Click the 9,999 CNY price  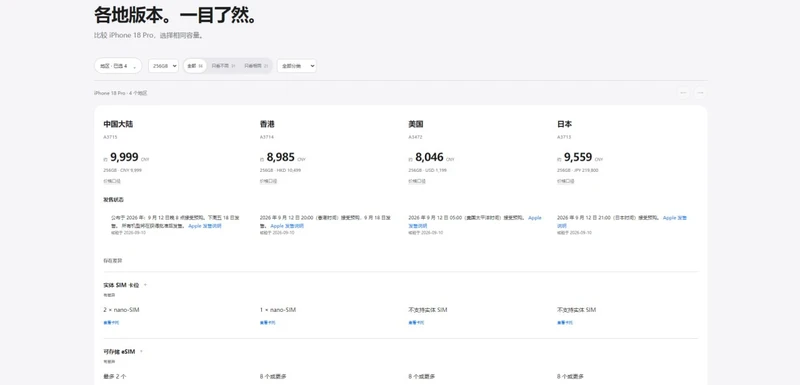[x=126, y=157]
